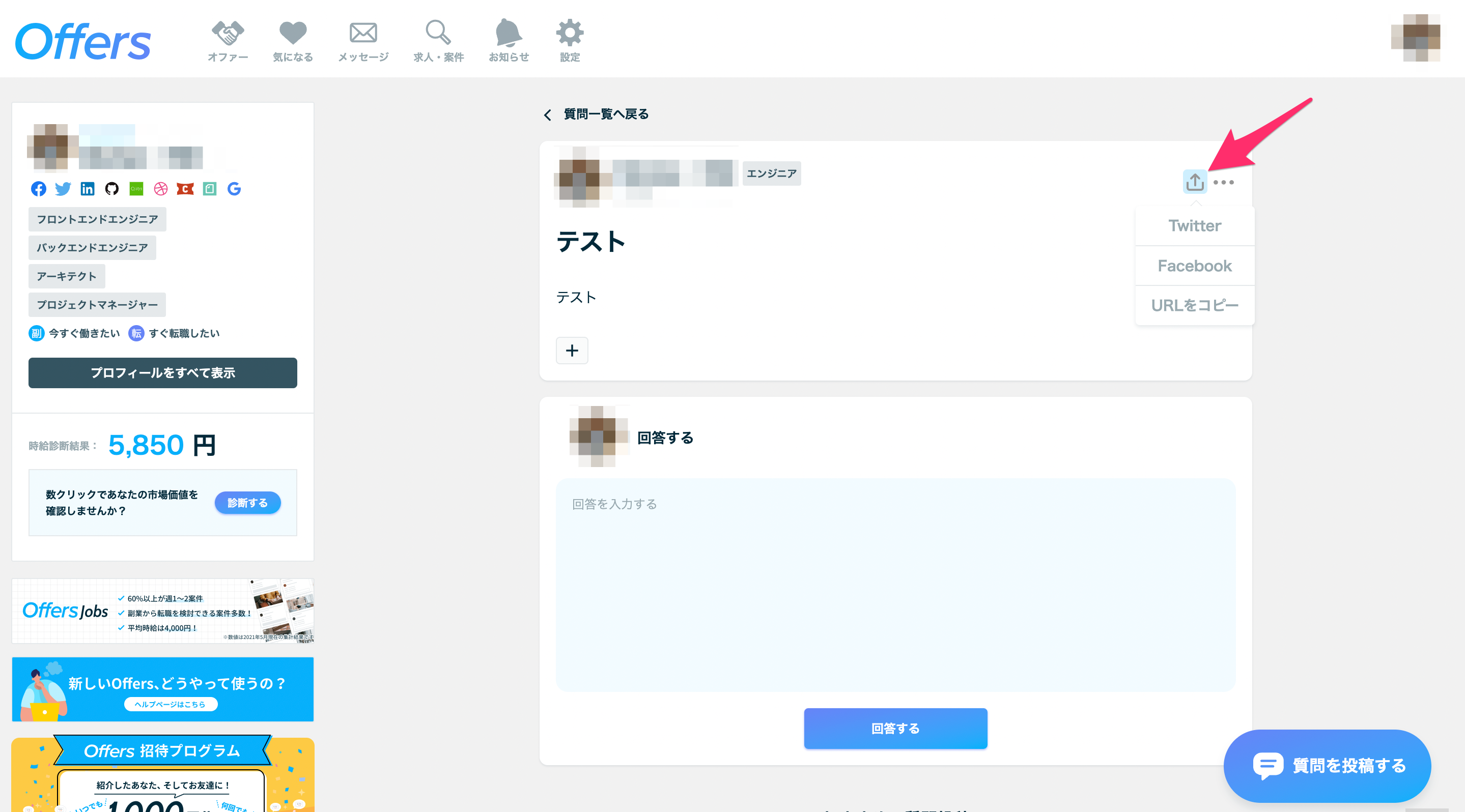The width and height of the screenshot is (1465, 812).
Task: Click the エンジニア tag badge
Action: [772, 173]
